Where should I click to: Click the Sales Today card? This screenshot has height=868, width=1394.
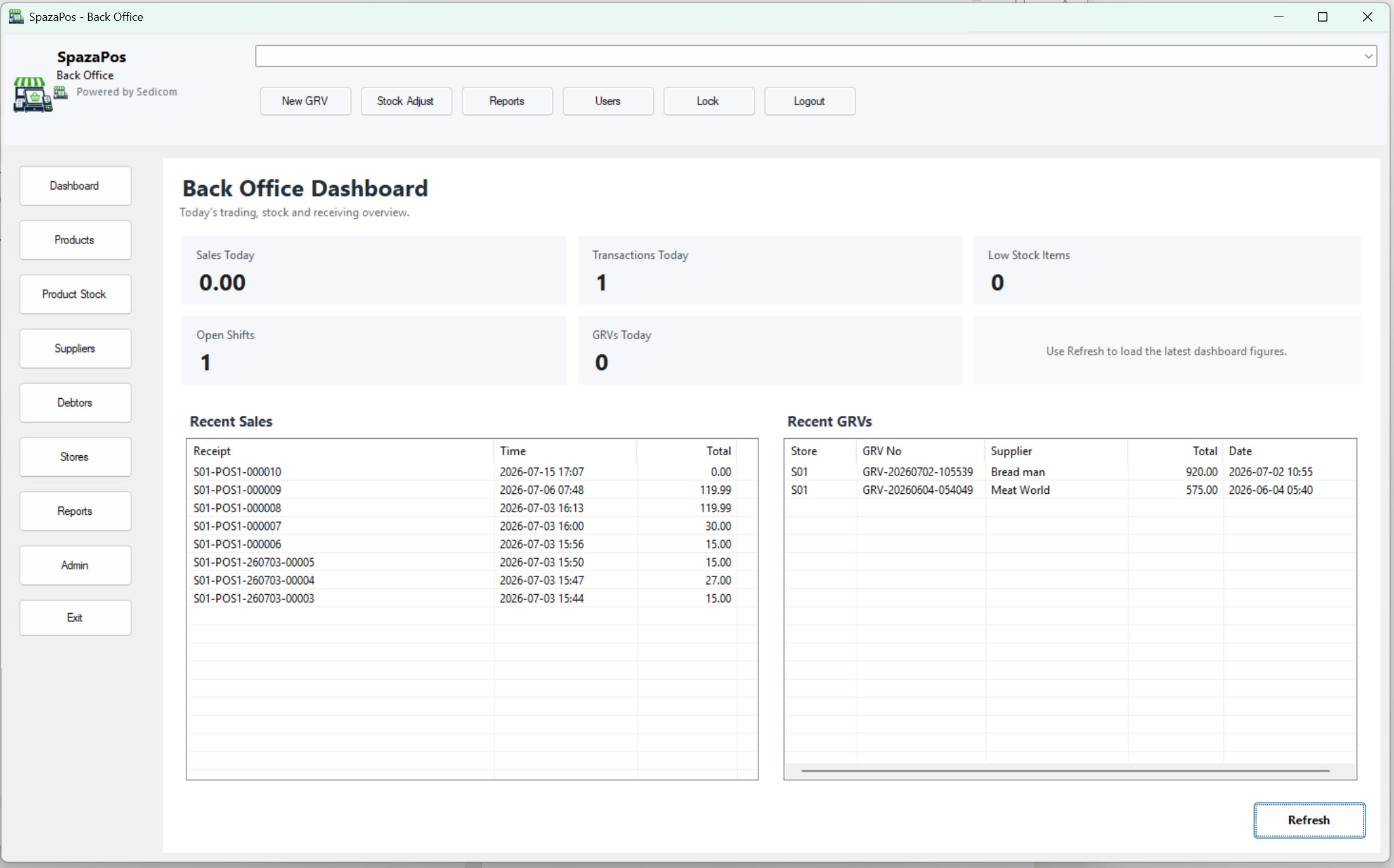(x=374, y=271)
